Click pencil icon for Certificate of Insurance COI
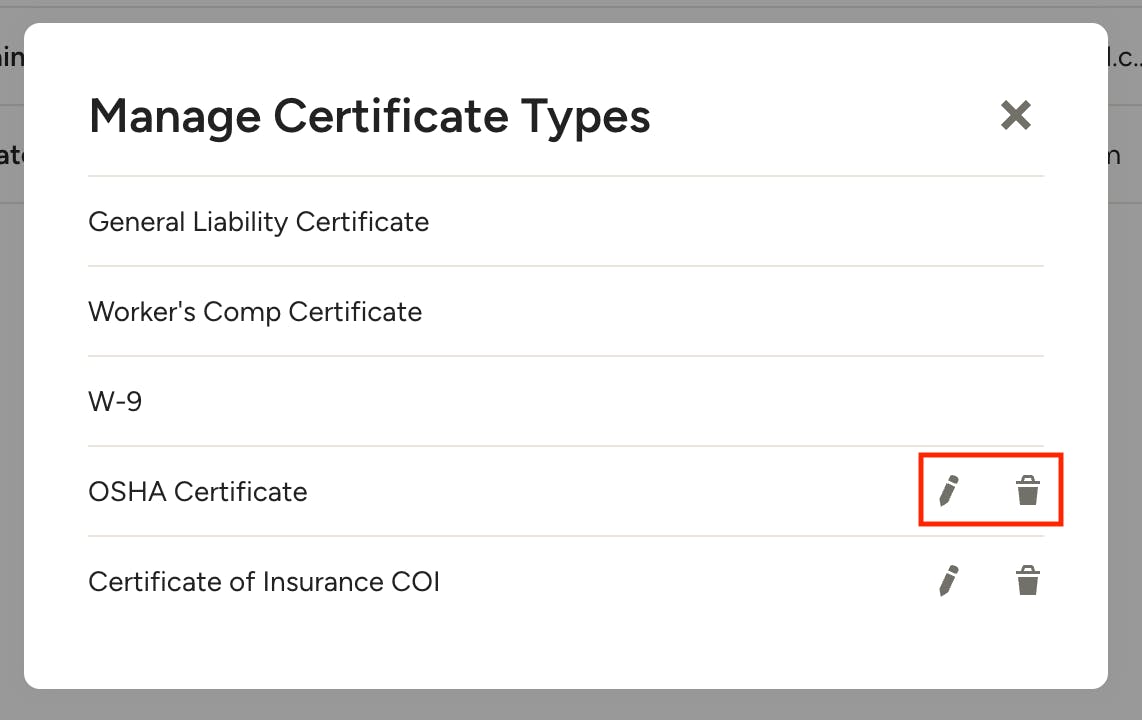The image size is (1142, 720). (948, 581)
